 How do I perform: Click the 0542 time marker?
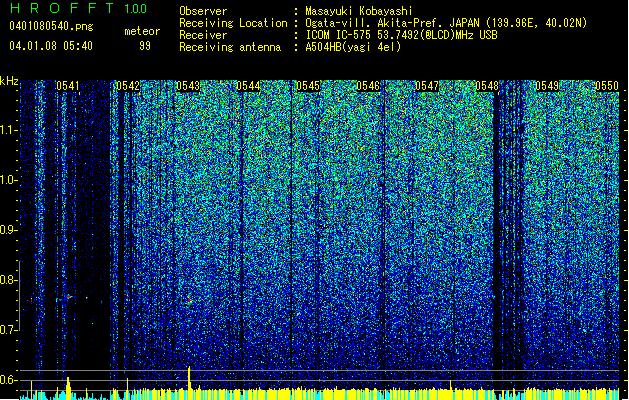coord(128,86)
